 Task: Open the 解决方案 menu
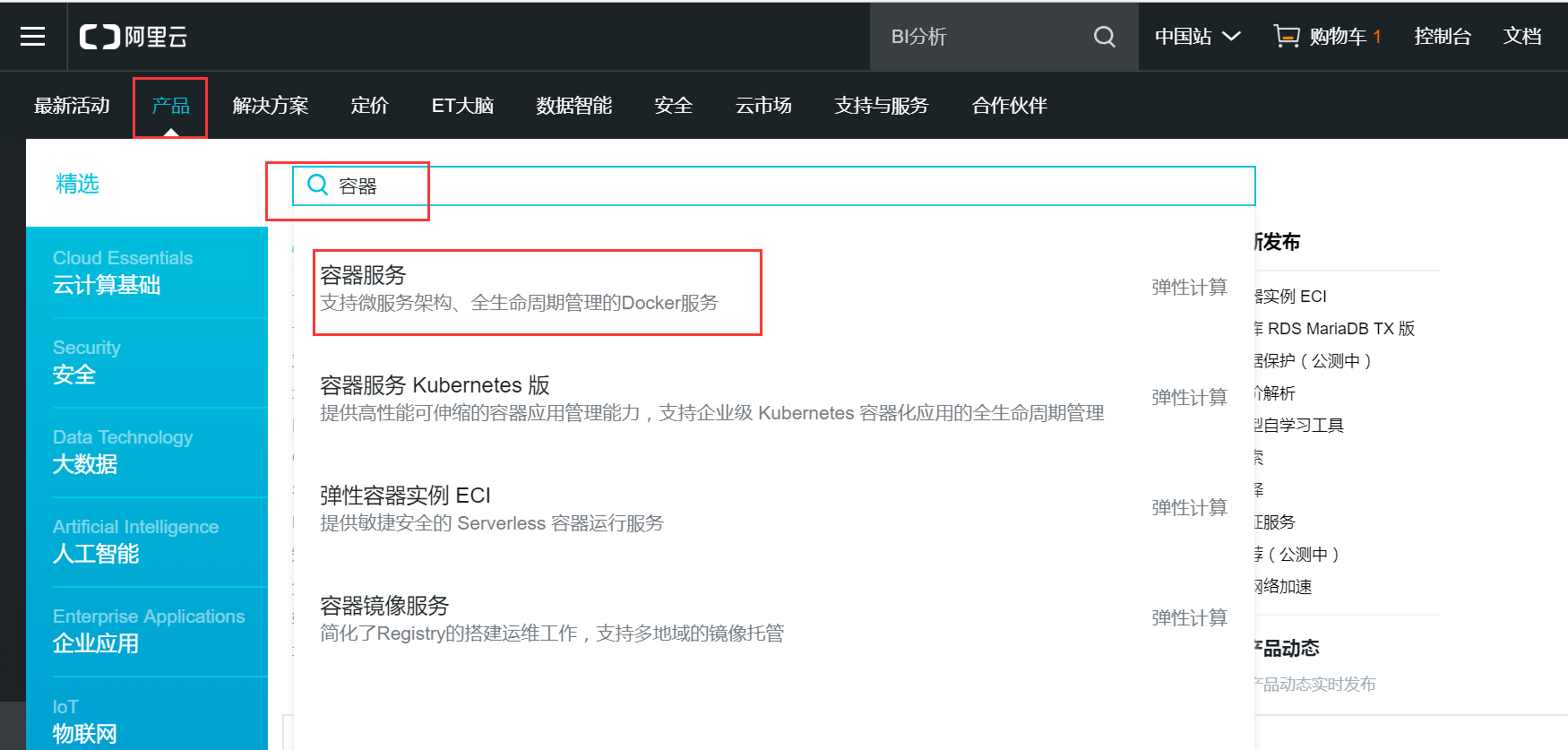click(271, 106)
